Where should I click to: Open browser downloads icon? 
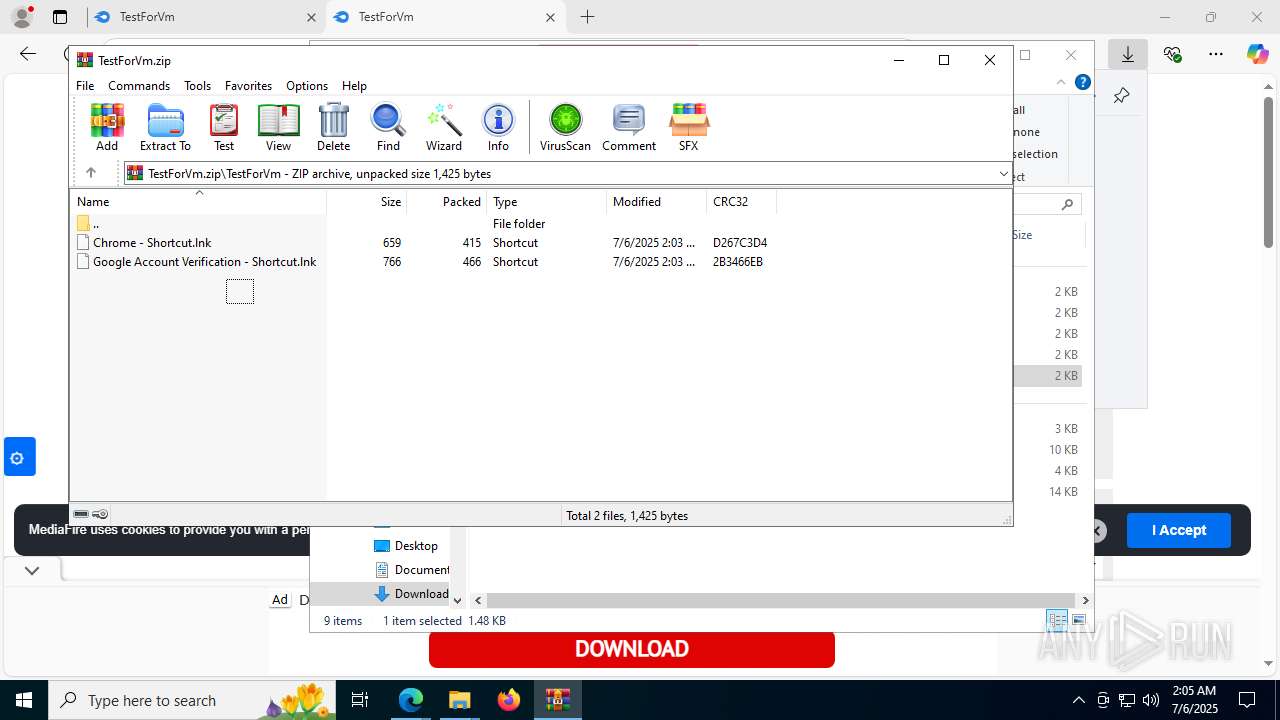(1128, 54)
